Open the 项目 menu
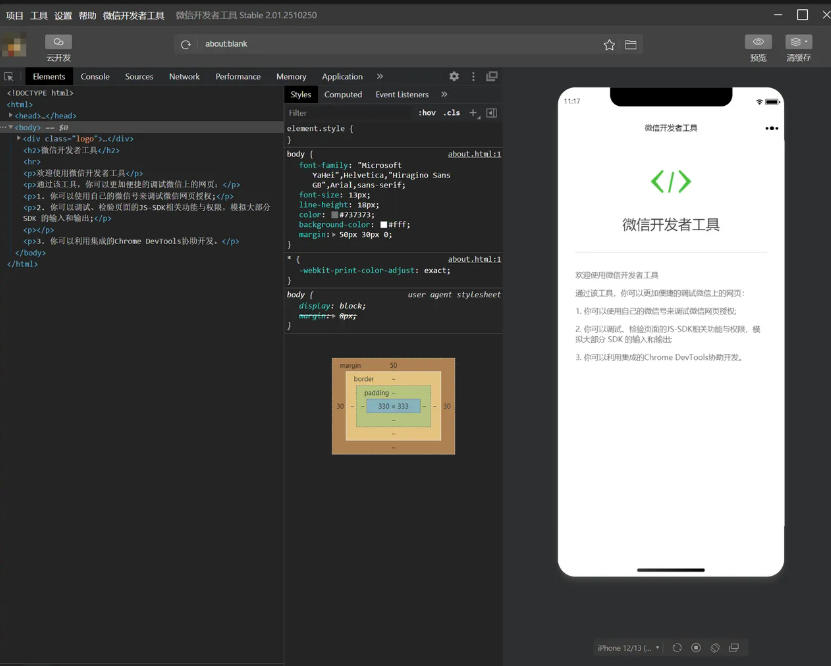This screenshot has height=666, width=831. click(x=14, y=16)
